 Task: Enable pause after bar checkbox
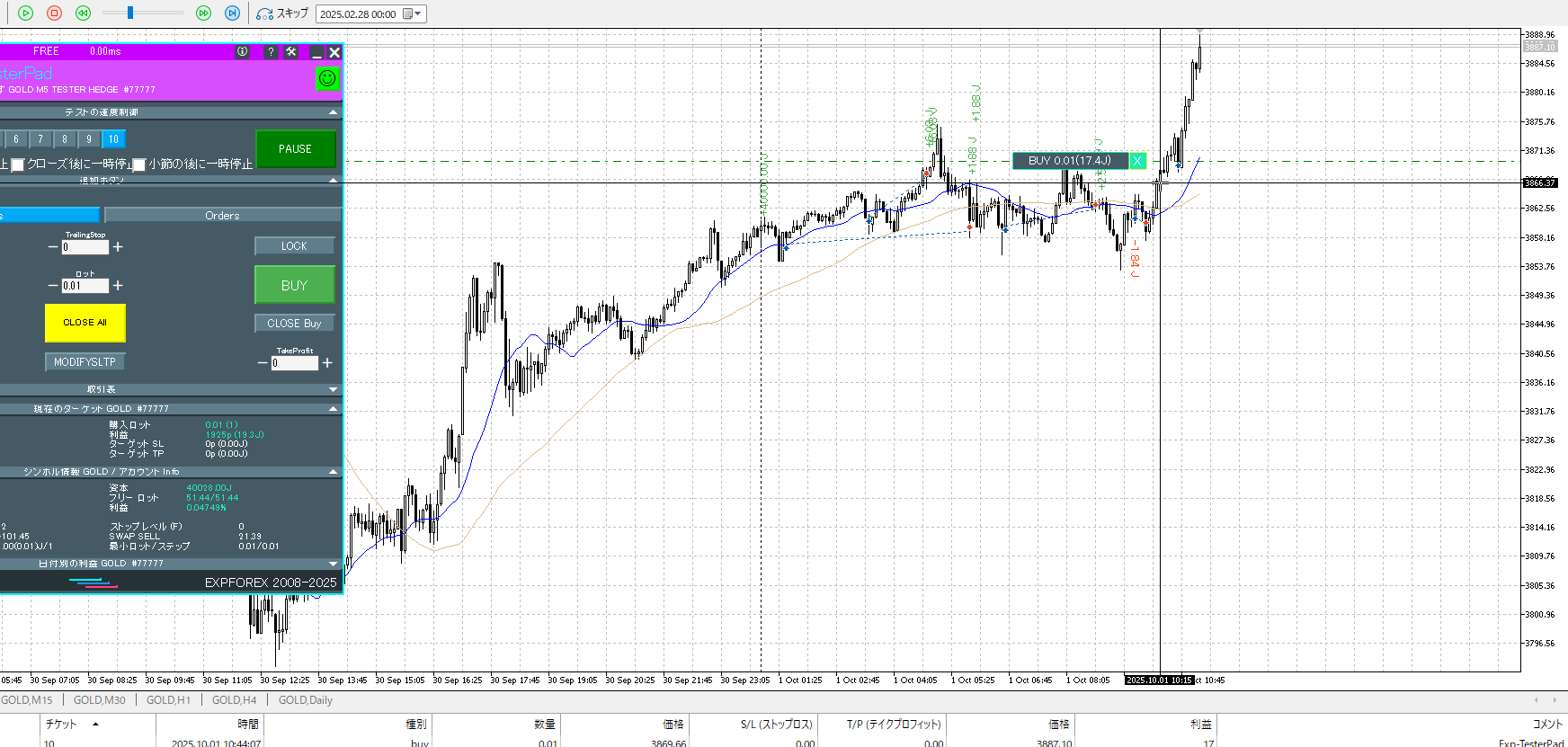coord(139,165)
